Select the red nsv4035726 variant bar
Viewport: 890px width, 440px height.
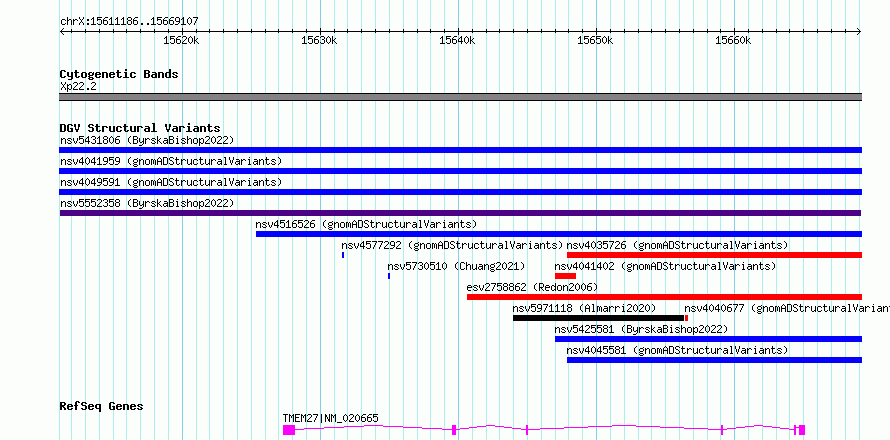(x=714, y=255)
